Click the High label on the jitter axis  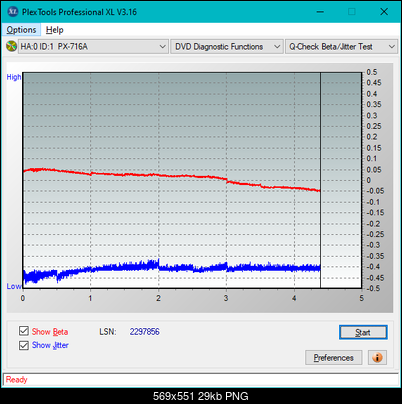coord(14,77)
